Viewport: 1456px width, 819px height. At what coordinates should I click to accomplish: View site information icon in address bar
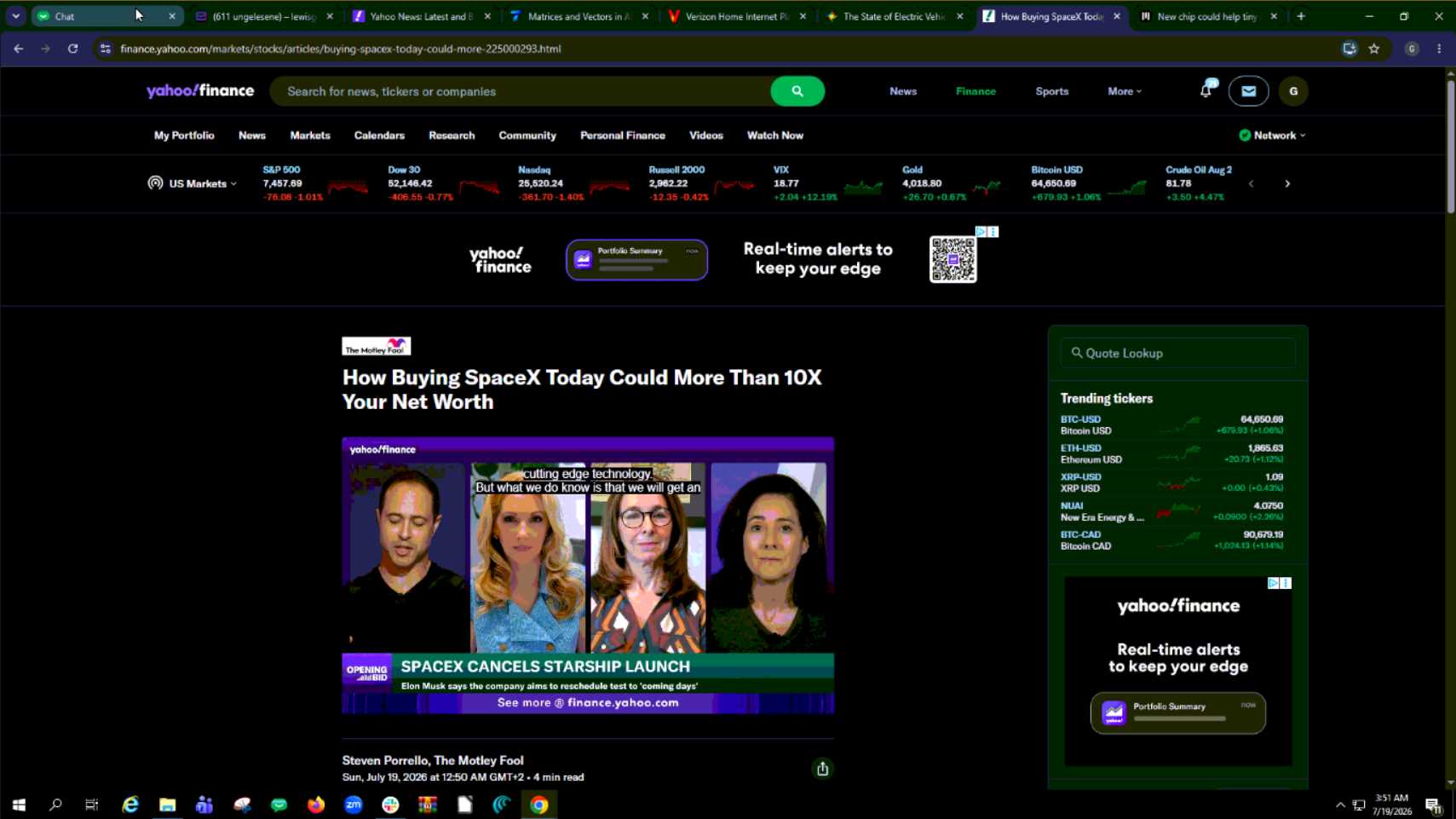[x=106, y=49]
